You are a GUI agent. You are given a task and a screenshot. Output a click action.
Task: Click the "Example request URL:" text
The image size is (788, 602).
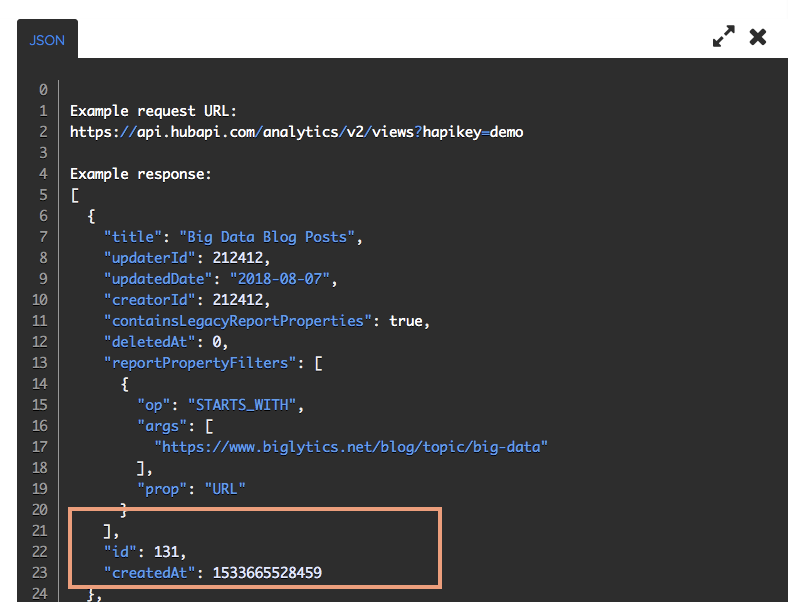pyautogui.click(x=153, y=111)
